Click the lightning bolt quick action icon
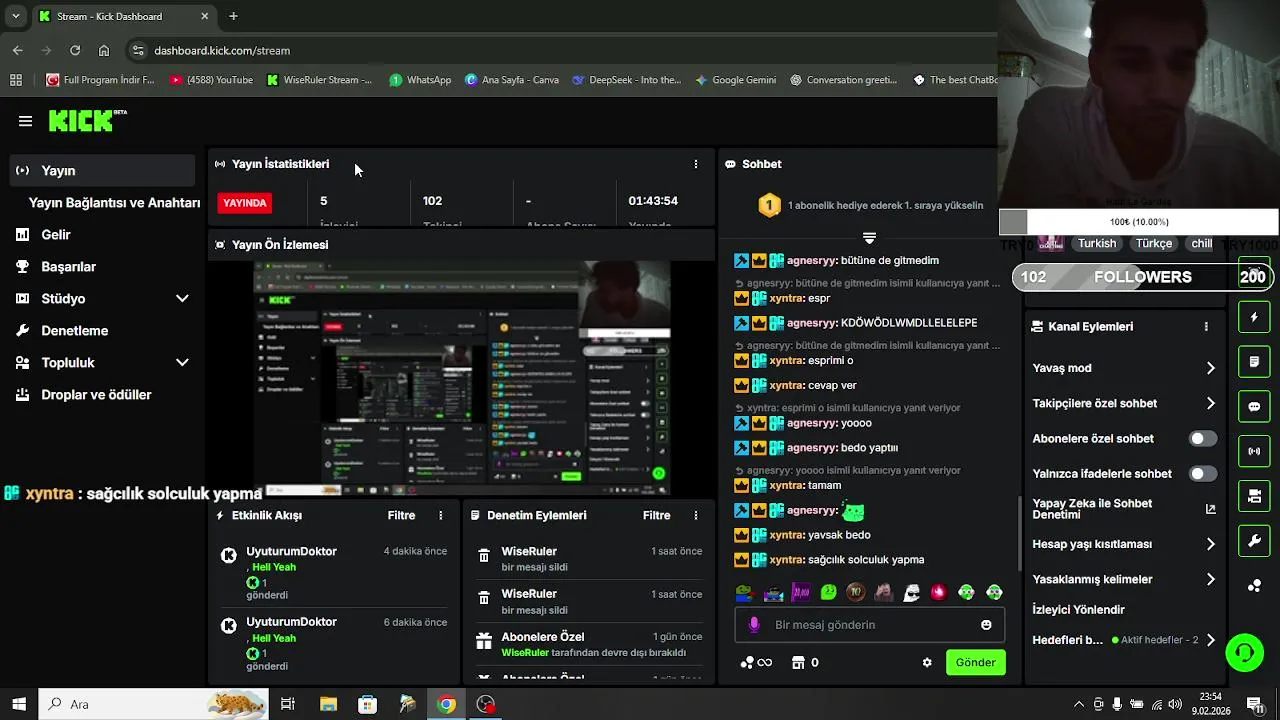 (x=1254, y=317)
